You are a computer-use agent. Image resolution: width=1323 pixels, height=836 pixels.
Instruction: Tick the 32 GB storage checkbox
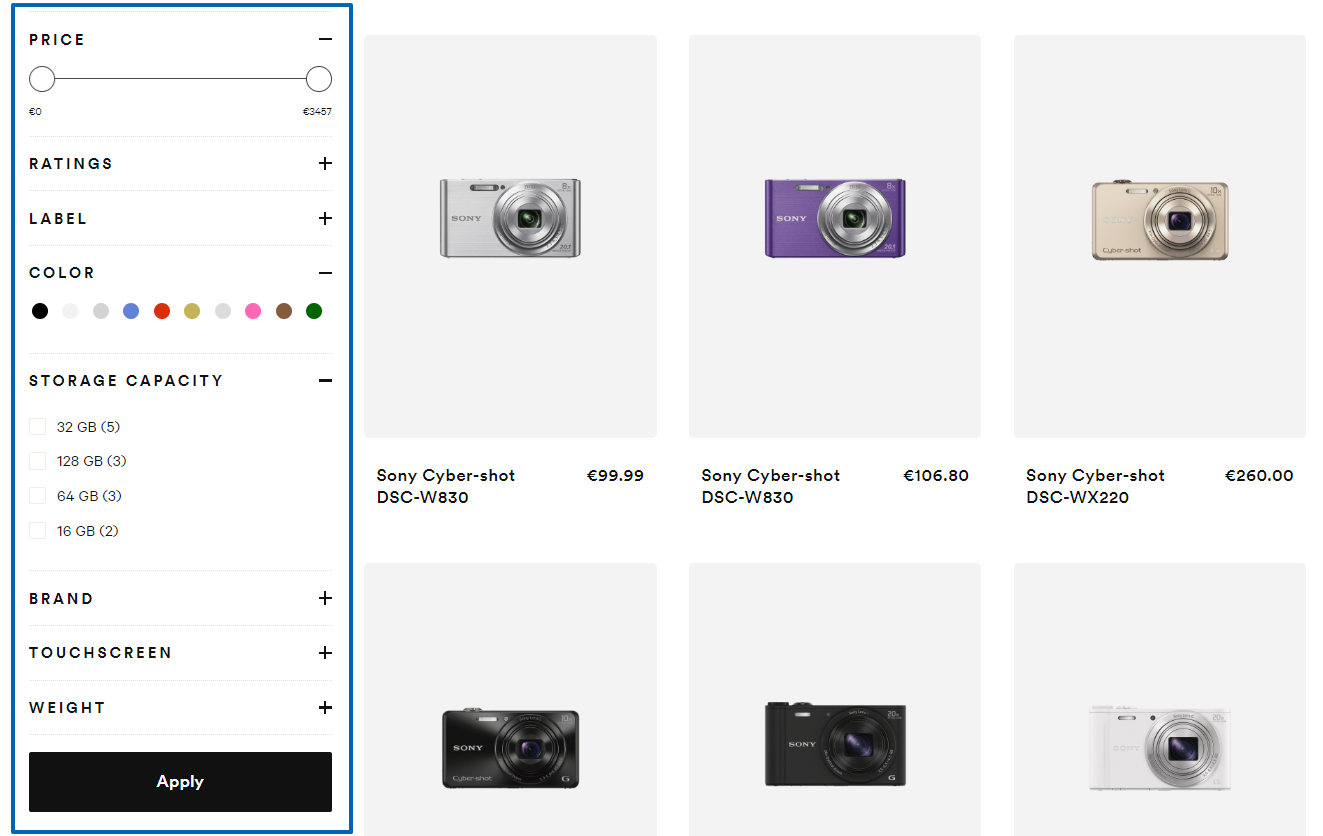pos(38,427)
